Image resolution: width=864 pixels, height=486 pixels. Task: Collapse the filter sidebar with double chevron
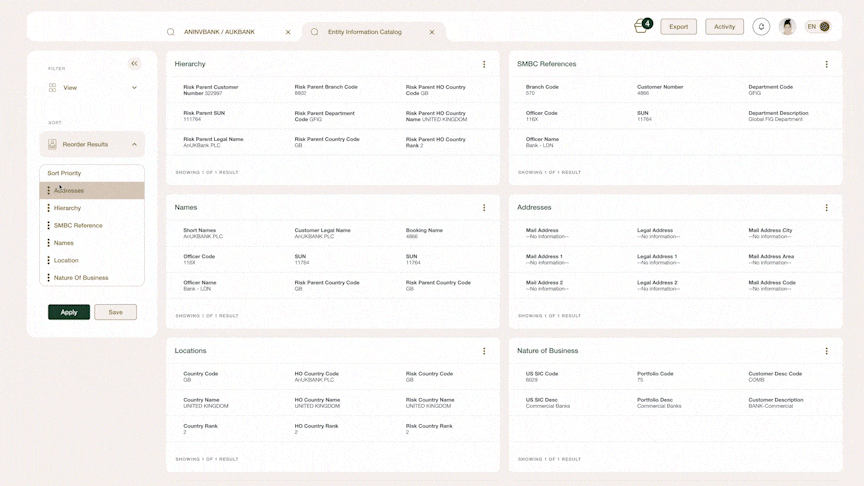click(134, 63)
